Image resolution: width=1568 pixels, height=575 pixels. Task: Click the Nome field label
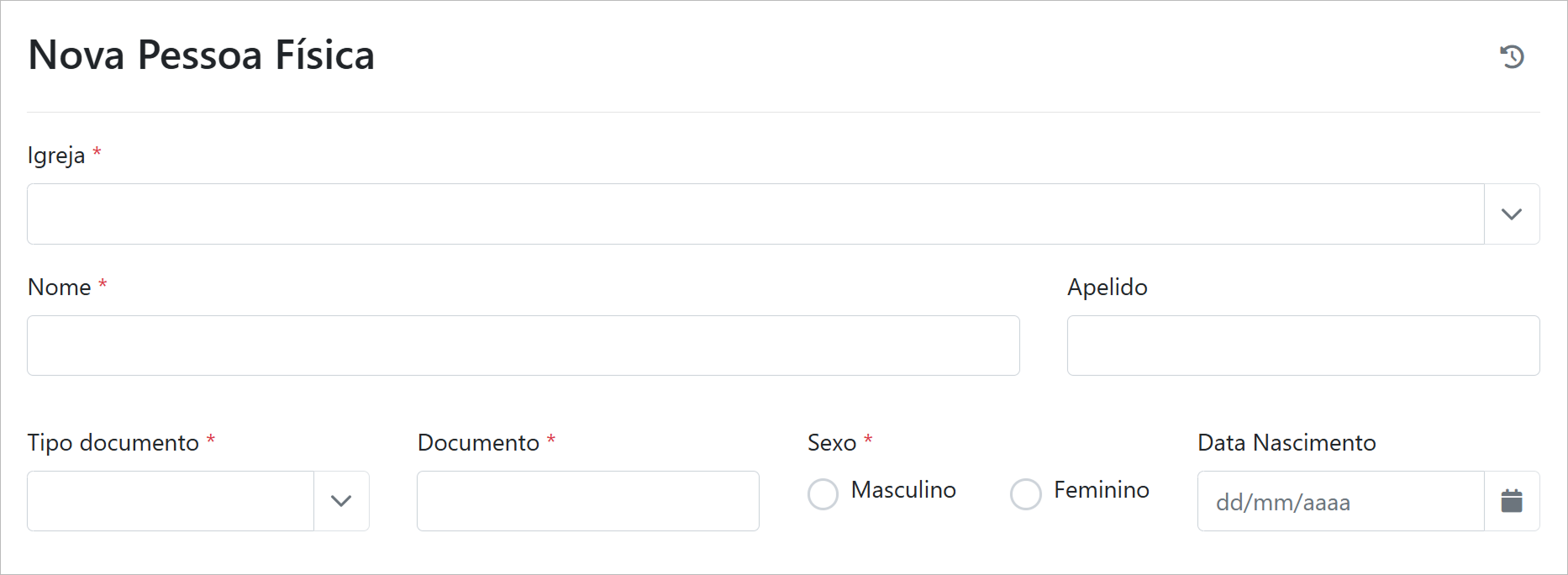click(x=59, y=287)
